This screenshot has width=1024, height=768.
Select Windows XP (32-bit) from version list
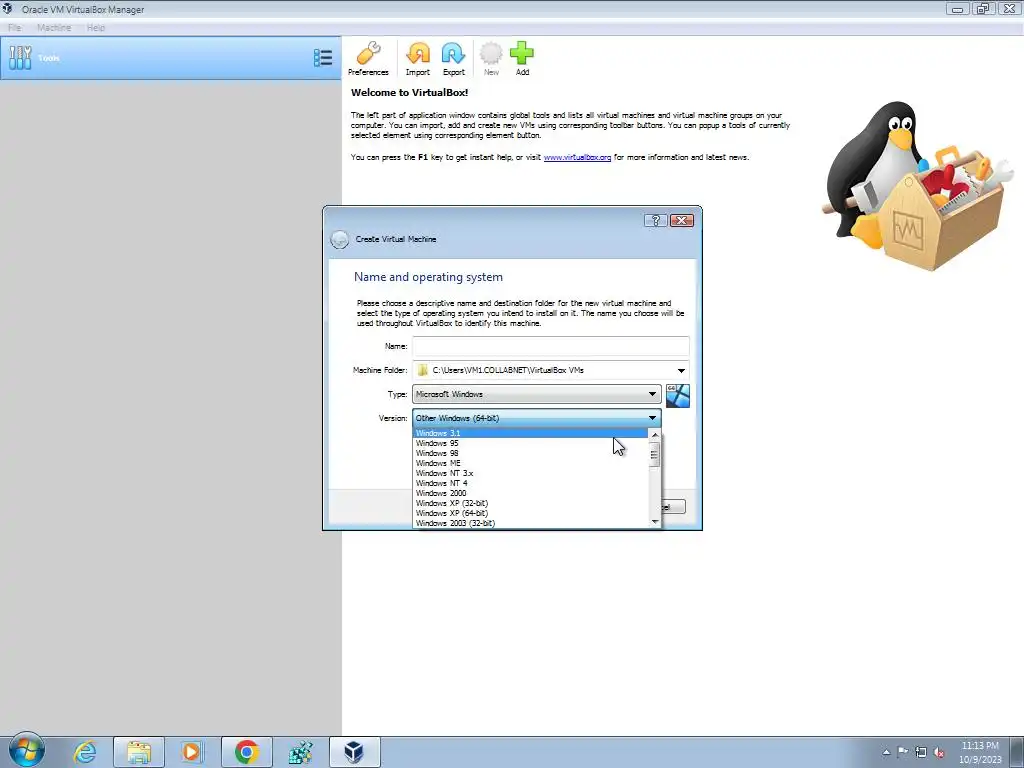[530, 503]
